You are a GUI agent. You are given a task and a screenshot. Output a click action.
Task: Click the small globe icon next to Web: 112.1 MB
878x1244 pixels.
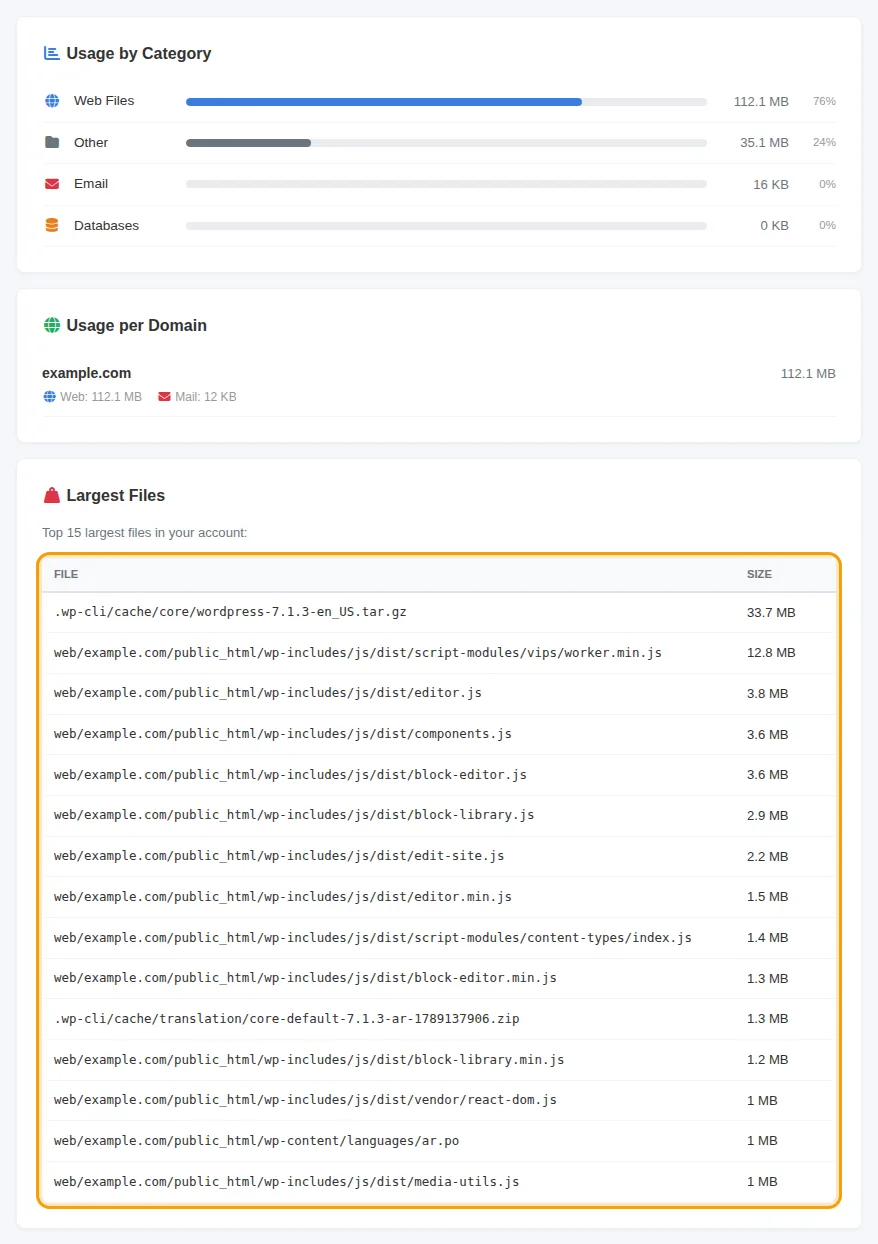(49, 397)
